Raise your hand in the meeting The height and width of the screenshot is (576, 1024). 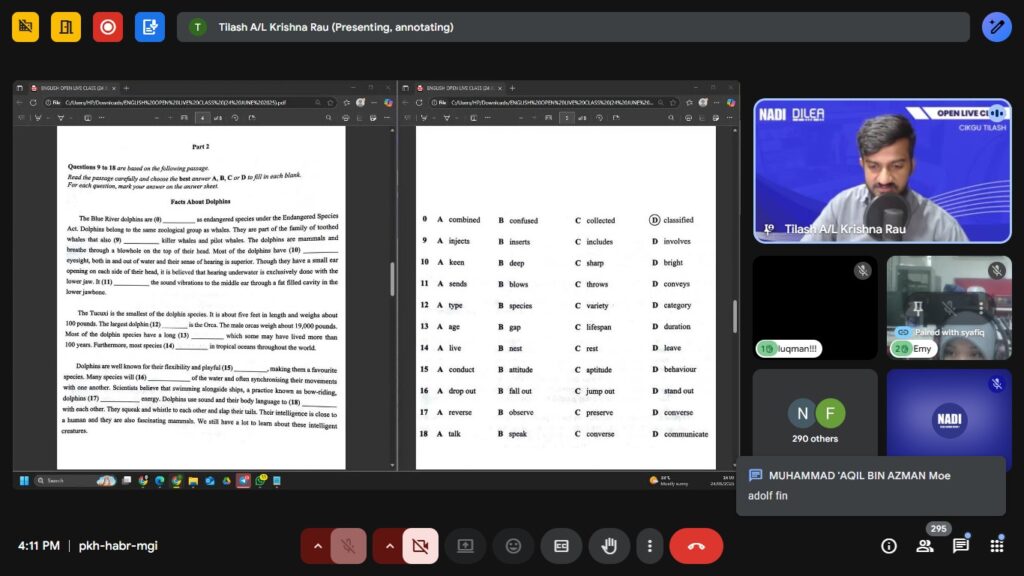(x=609, y=546)
